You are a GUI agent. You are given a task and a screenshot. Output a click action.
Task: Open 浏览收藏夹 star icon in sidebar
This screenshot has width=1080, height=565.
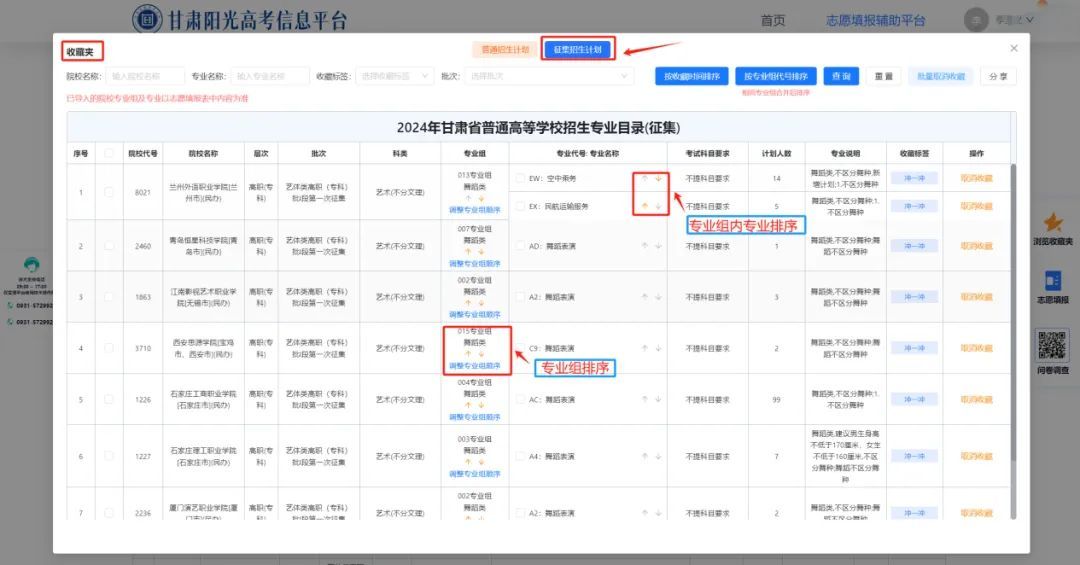pyautogui.click(x=1052, y=223)
